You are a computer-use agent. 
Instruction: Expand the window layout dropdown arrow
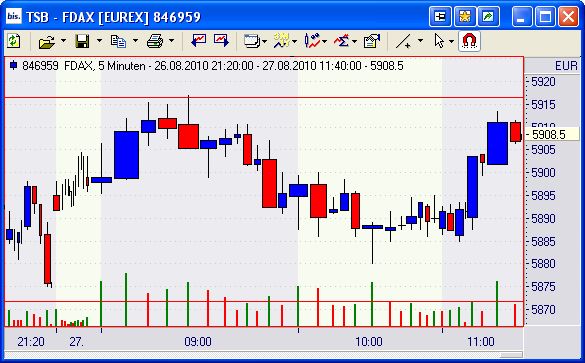[265, 41]
